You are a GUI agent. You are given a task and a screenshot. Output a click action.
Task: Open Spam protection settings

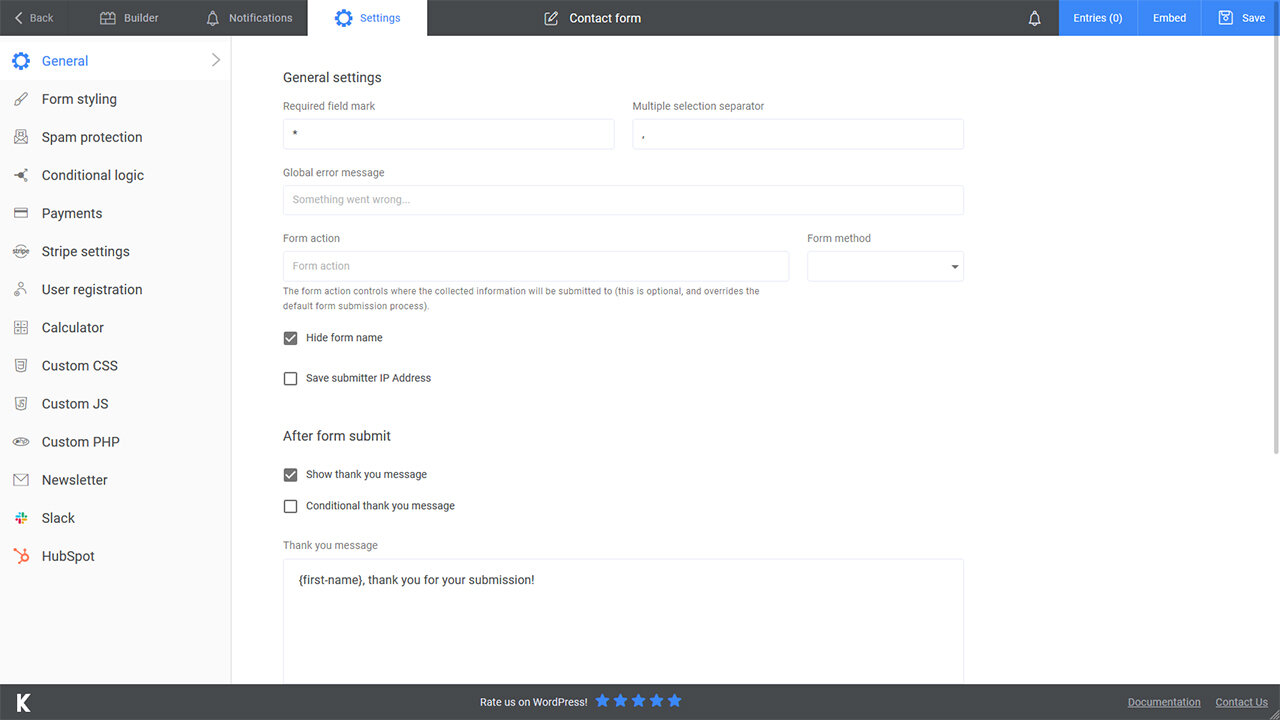pyautogui.click(x=115, y=137)
